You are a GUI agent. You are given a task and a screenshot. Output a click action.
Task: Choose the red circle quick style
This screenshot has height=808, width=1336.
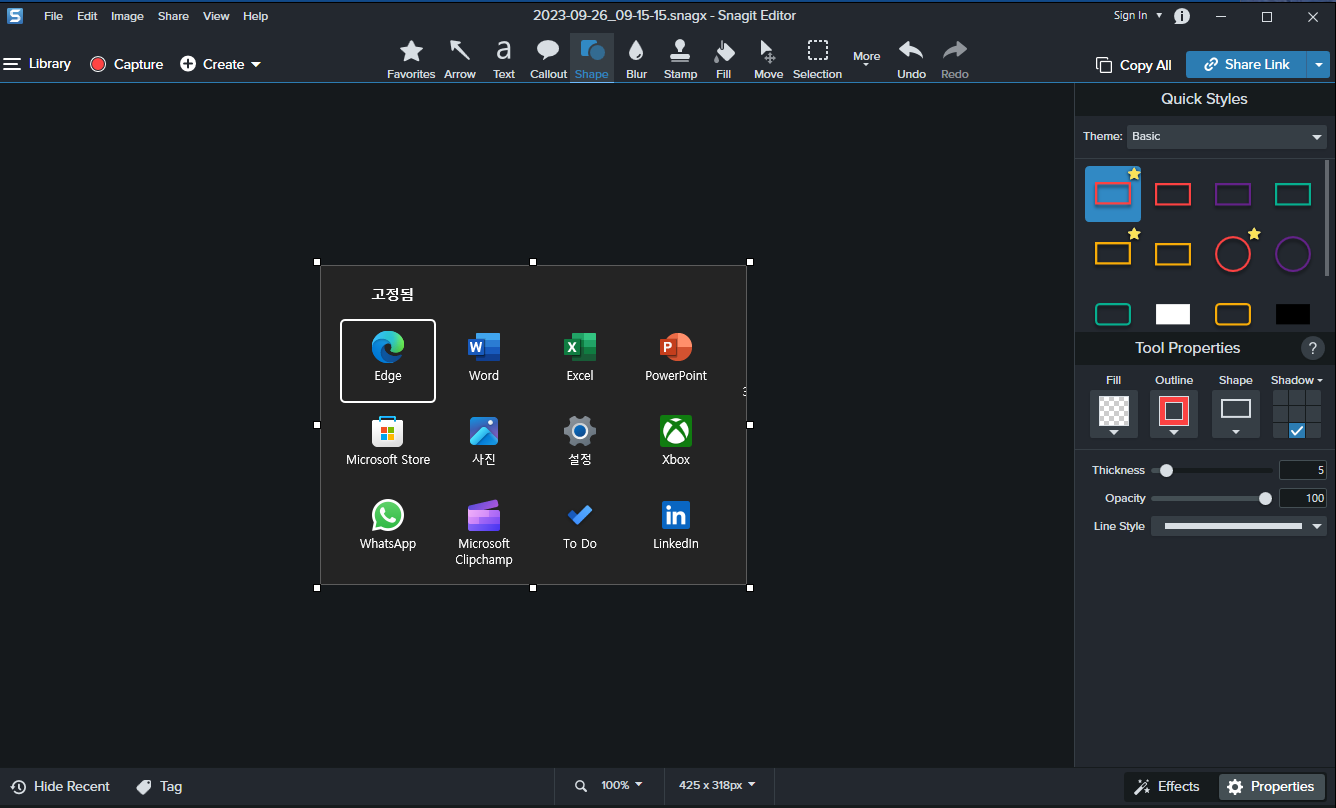click(x=1233, y=254)
